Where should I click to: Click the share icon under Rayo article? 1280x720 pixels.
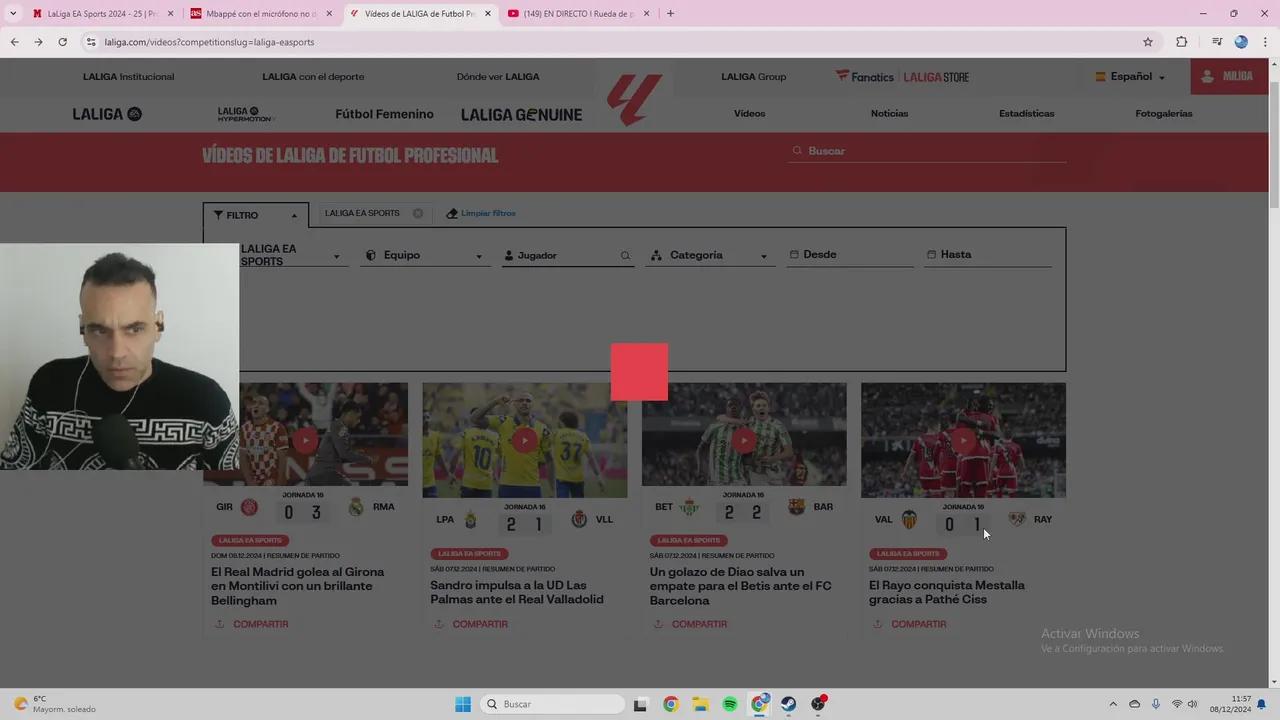point(877,624)
